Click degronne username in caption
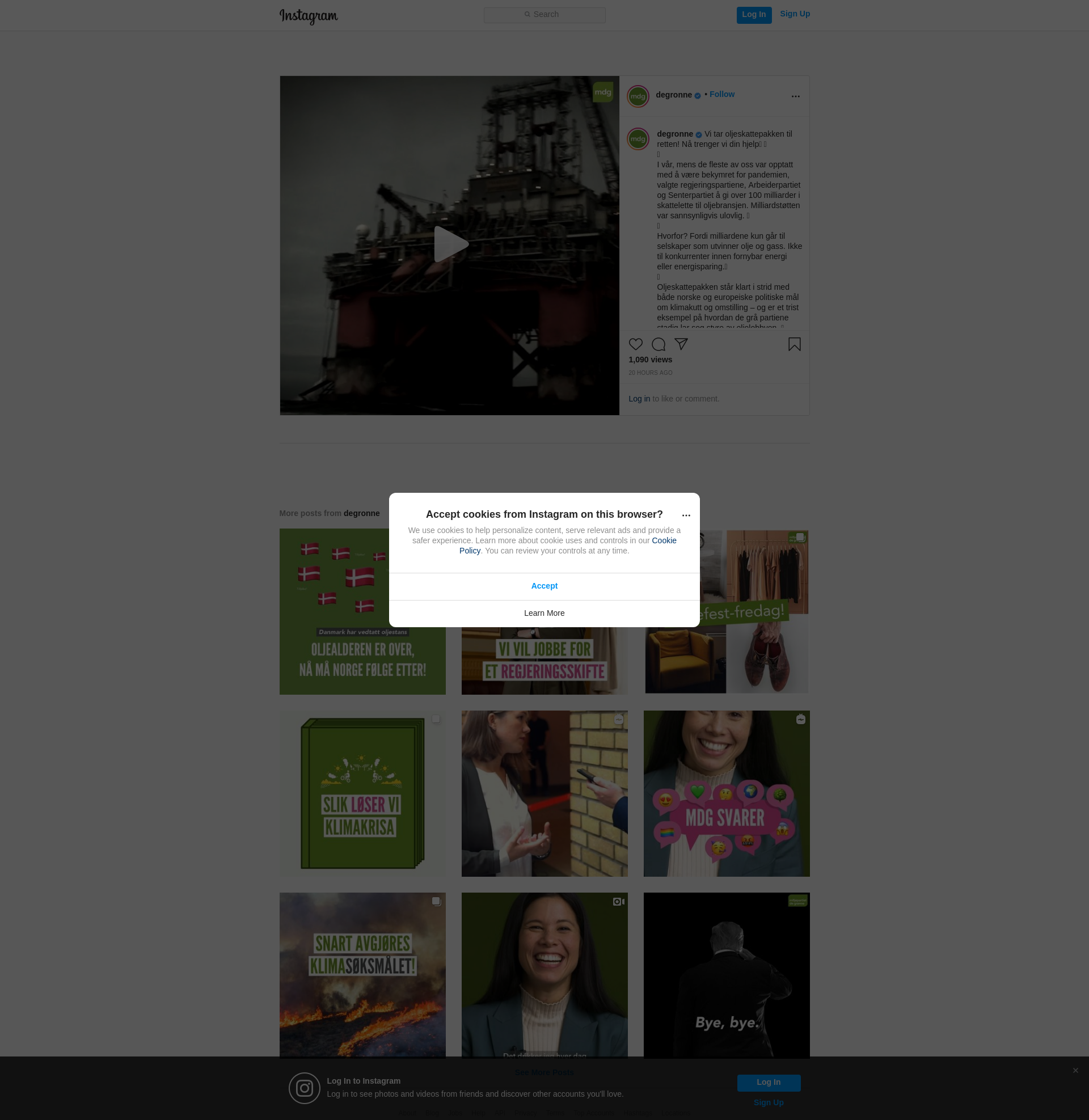This screenshot has height=1120, width=1089. click(x=675, y=134)
